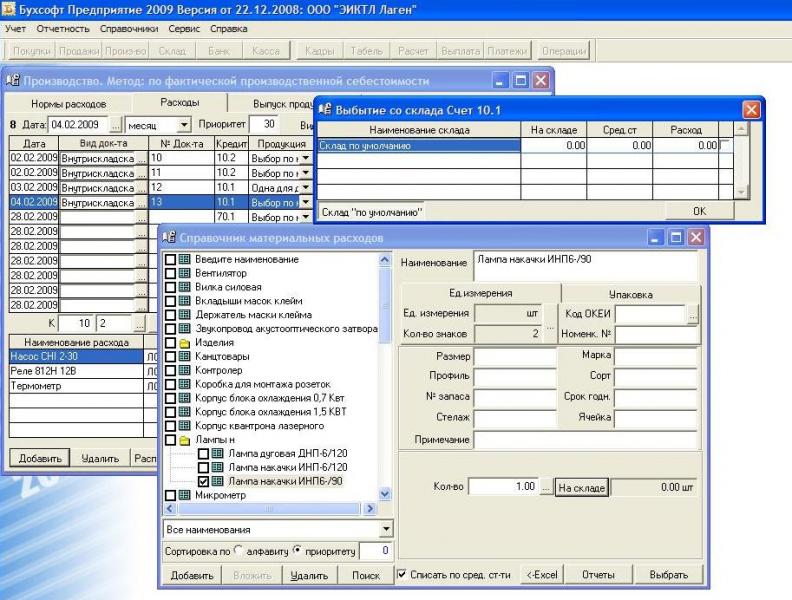Image resolution: width=792 pixels, height=600 pixels.
Task: Click the table icon beside Канцтовары
Action: point(185,356)
